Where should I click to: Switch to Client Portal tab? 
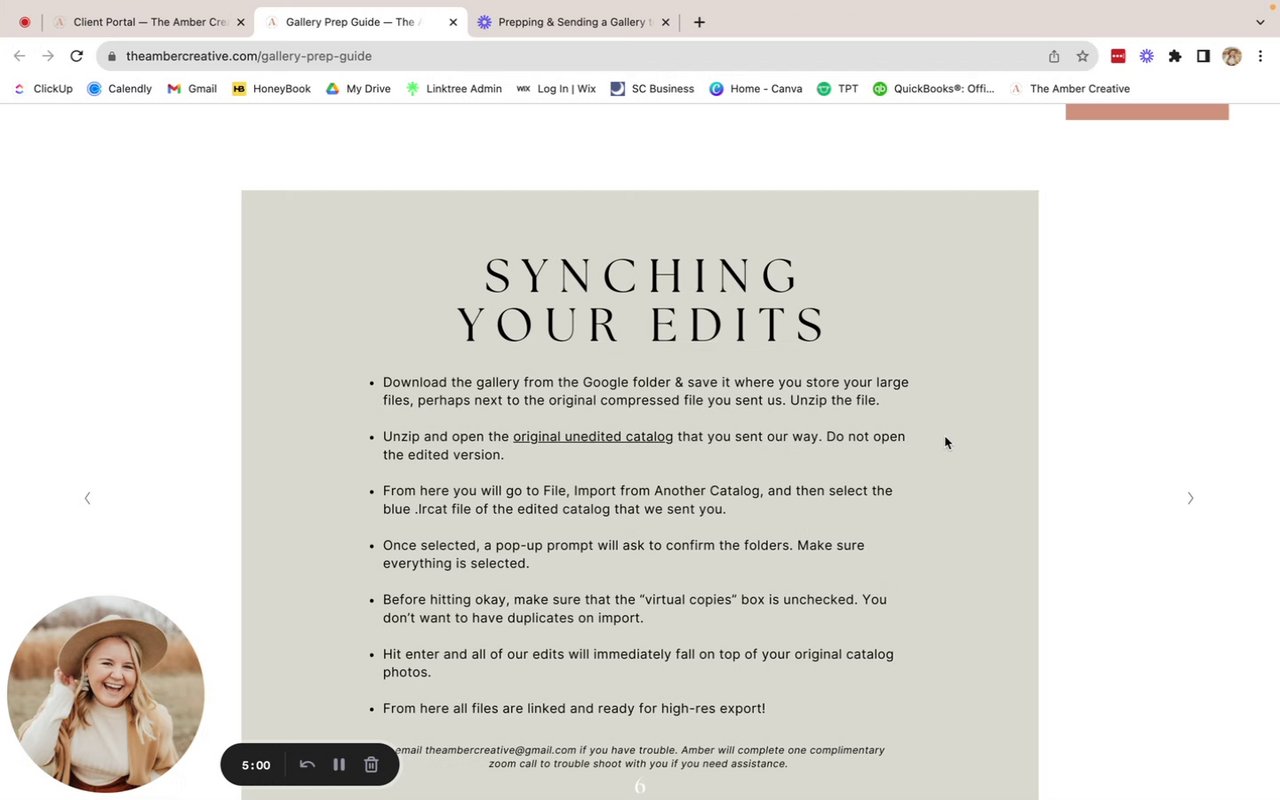click(149, 22)
